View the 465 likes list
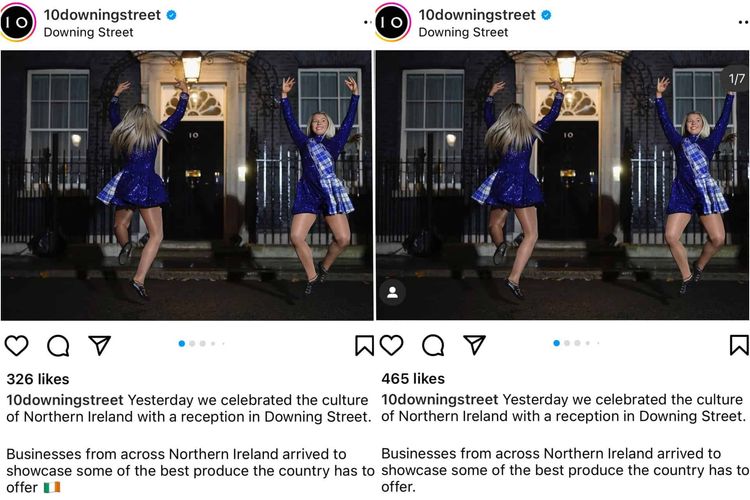This screenshot has width=750, height=500. coord(413,379)
